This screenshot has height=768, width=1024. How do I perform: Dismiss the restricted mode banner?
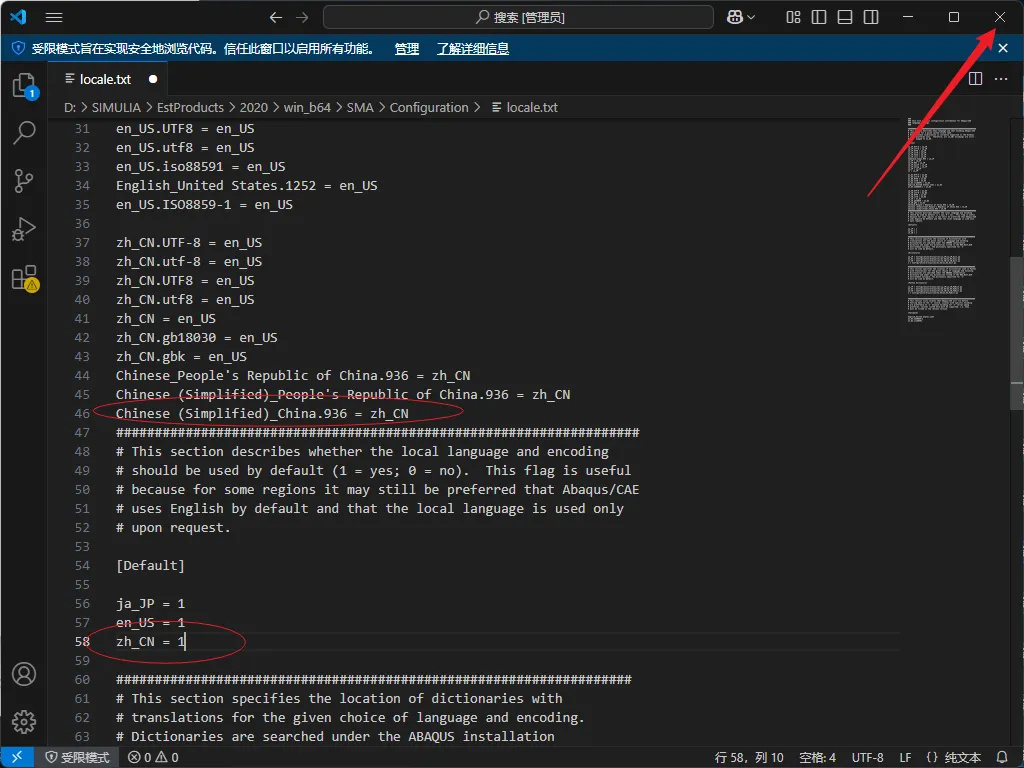[x=1003, y=48]
